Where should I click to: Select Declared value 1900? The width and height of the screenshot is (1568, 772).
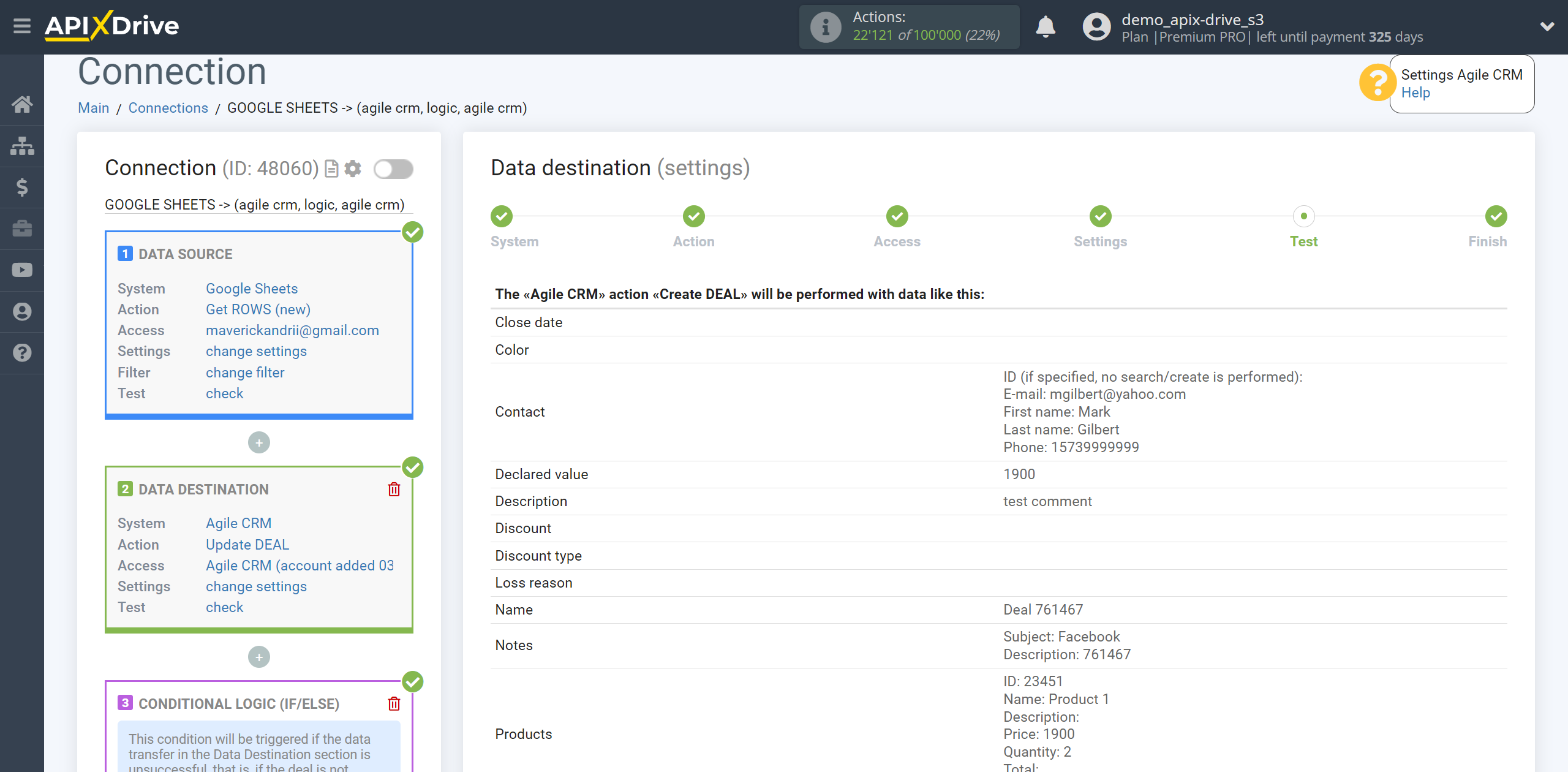[x=1019, y=474]
